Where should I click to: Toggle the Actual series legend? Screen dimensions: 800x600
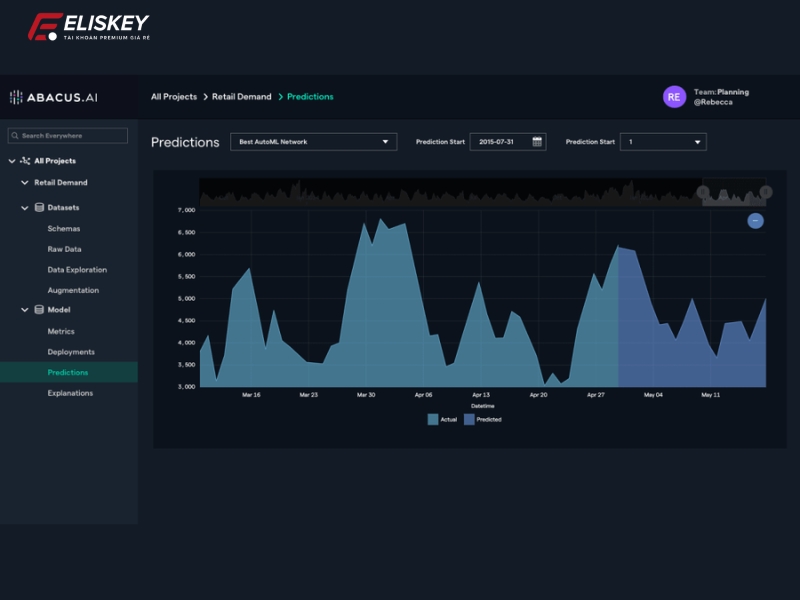433,419
